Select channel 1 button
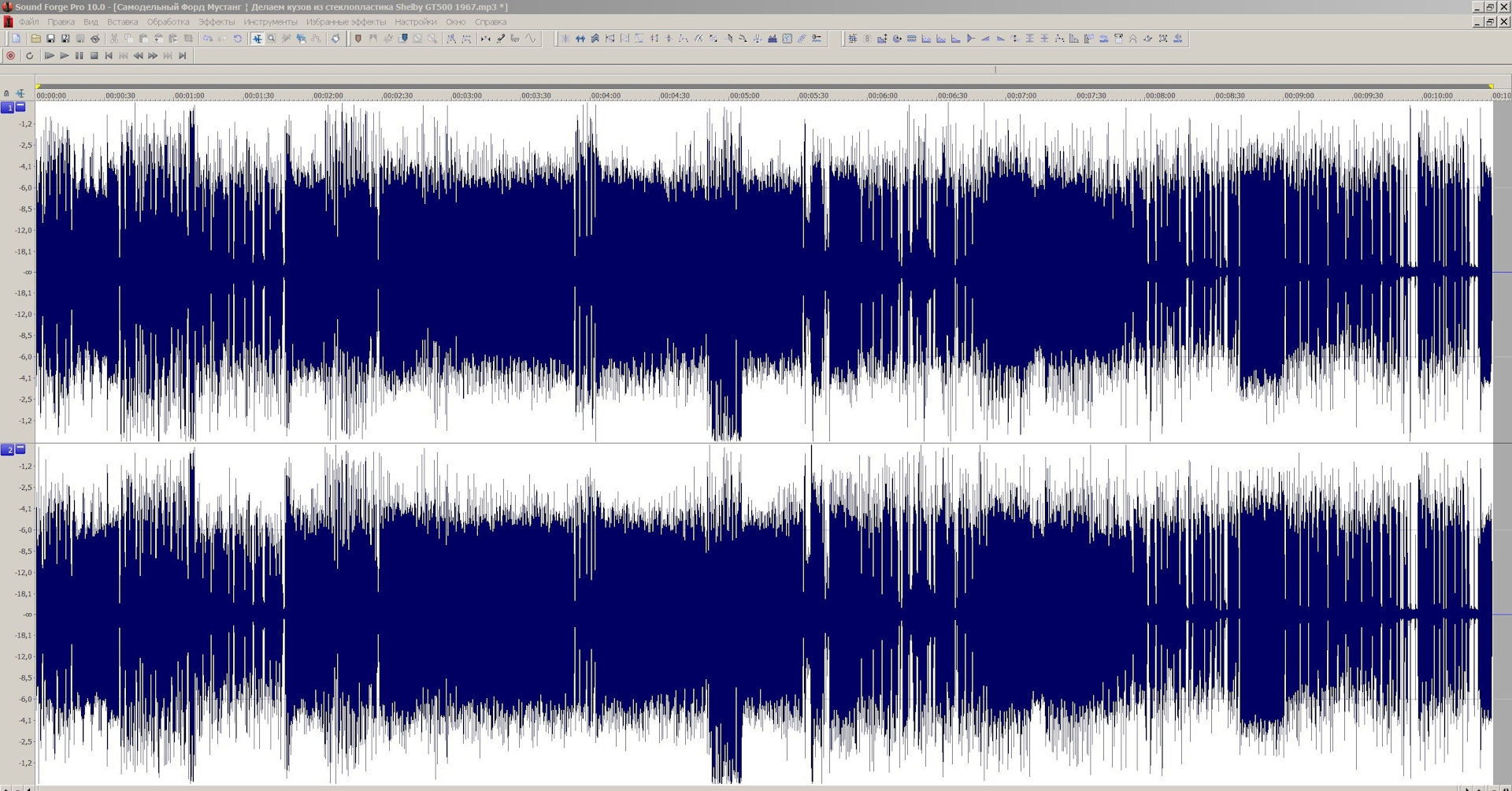The image size is (1512, 791). pos(7,107)
